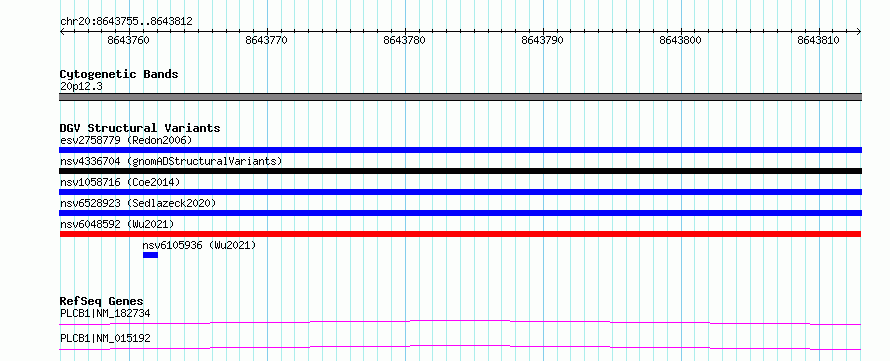890x361 pixels.
Task: Click the red bar for nsv6048592
Action: [x=460, y=234]
